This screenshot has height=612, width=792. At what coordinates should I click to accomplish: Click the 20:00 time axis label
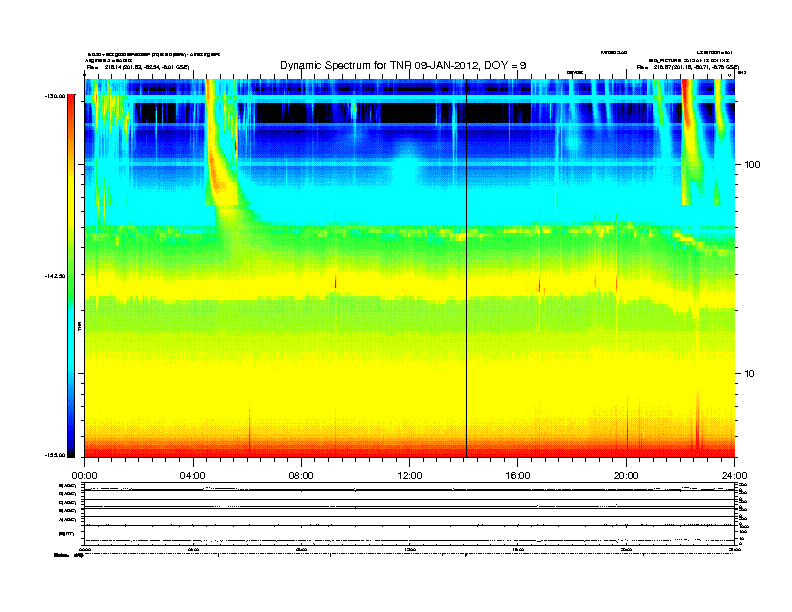(x=626, y=476)
